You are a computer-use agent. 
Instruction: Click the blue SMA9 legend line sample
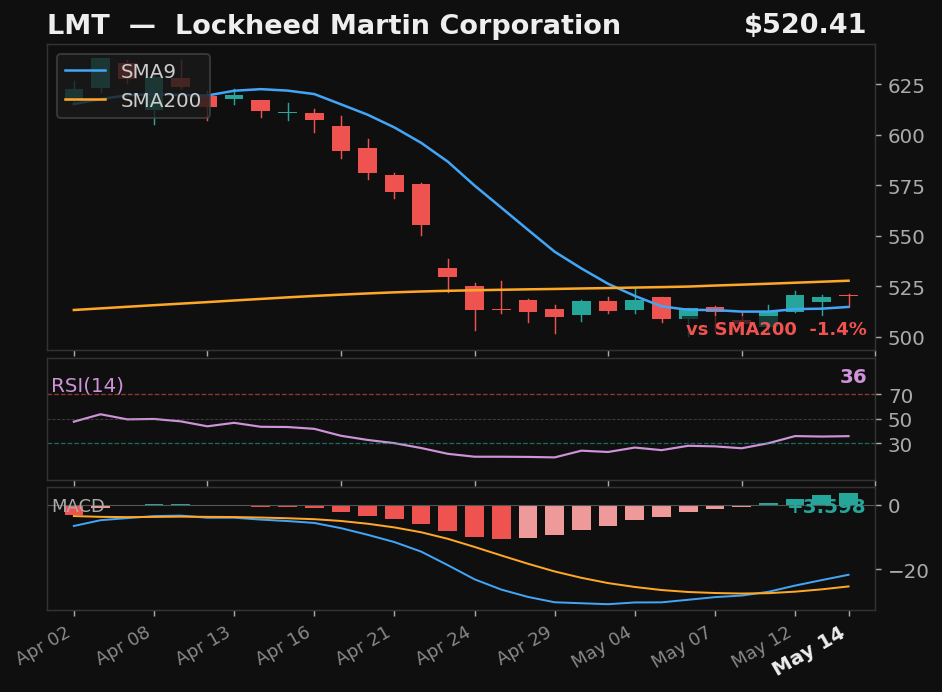pos(85,71)
